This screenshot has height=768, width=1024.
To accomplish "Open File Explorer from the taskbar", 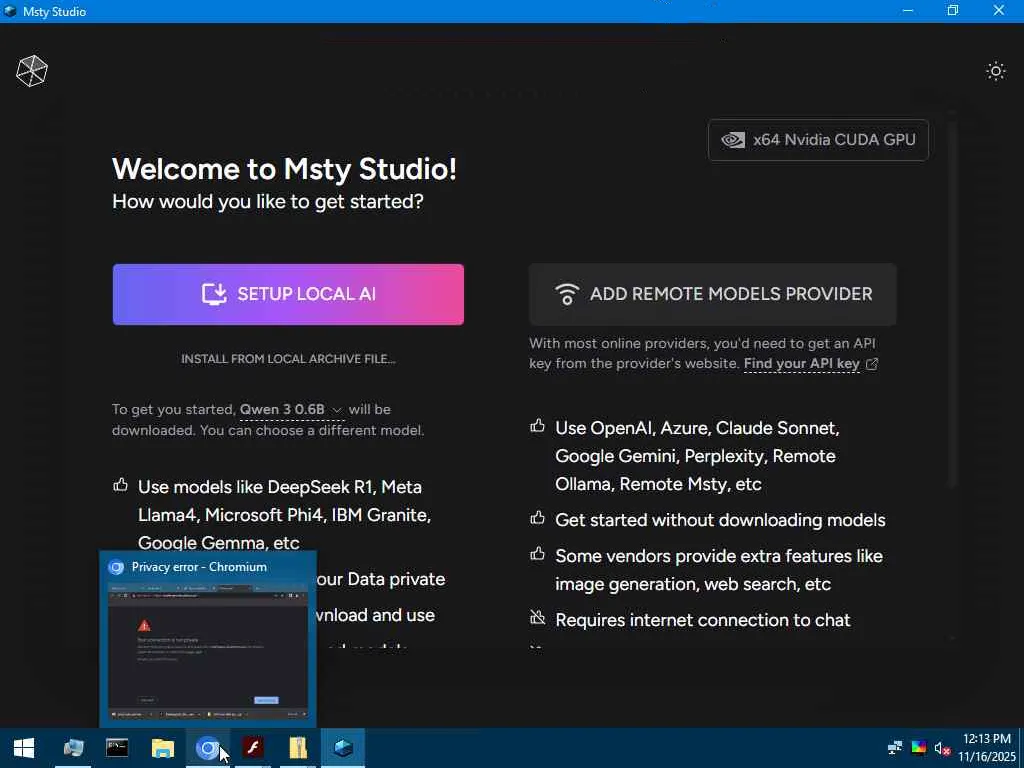I will (x=163, y=748).
